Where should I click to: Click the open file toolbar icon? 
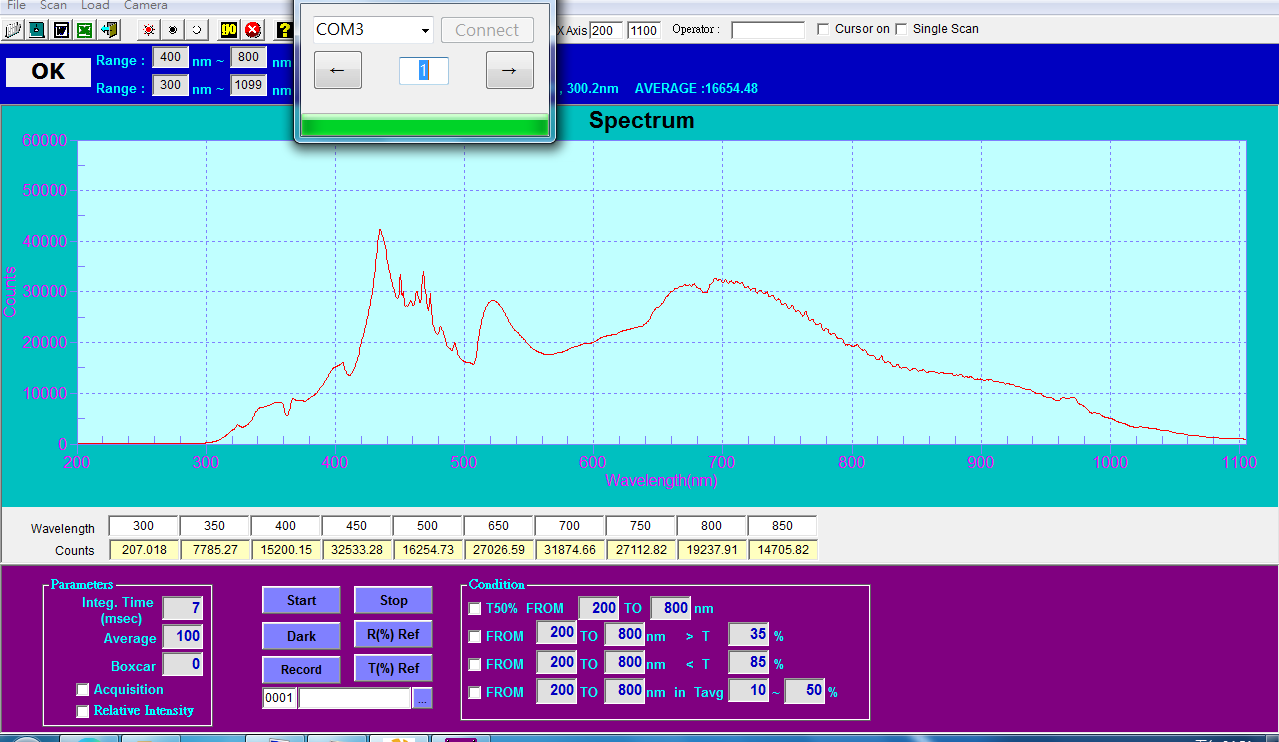(x=13, y=30)
